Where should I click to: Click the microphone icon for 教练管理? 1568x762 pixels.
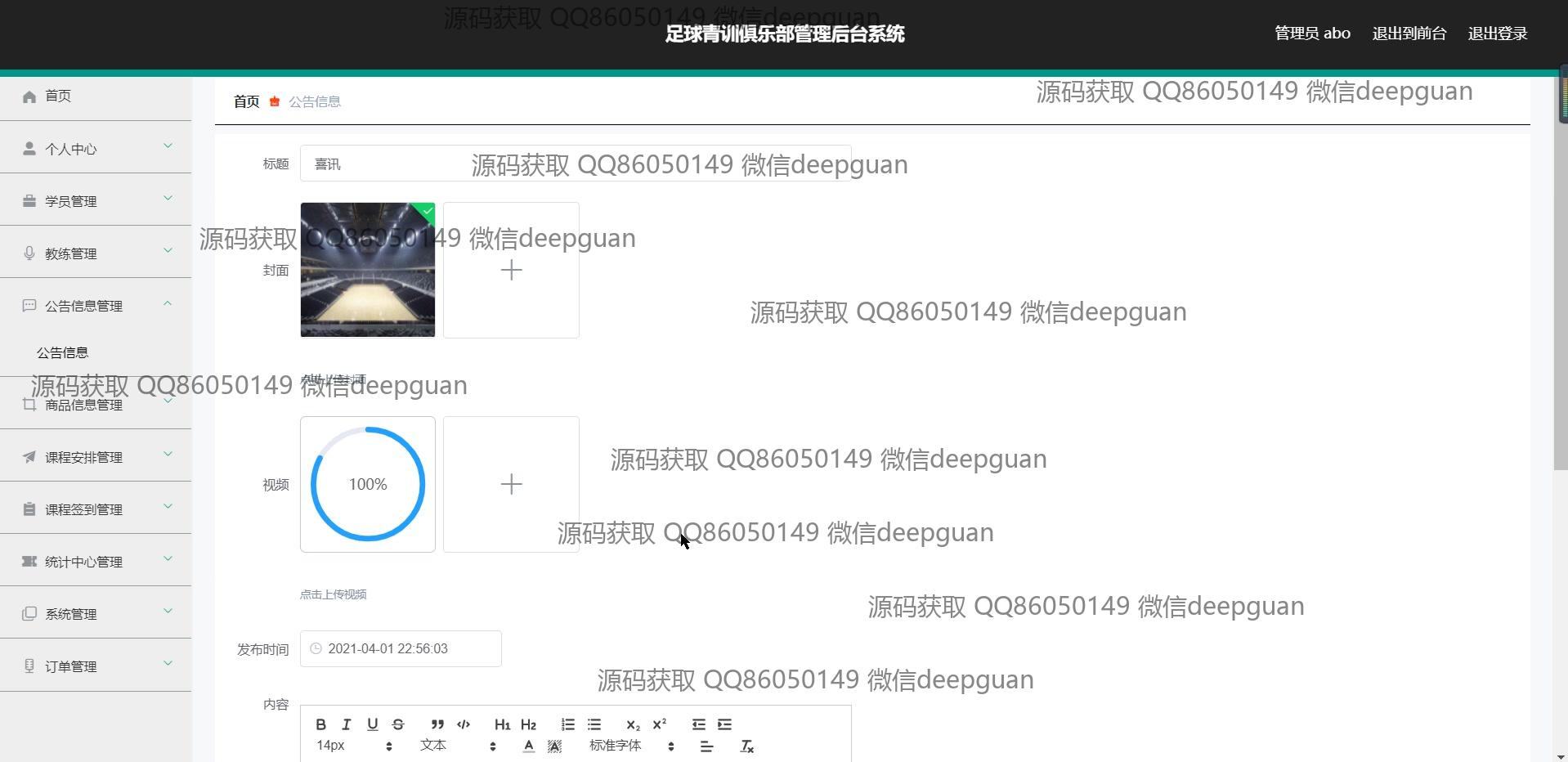point(29,253)
